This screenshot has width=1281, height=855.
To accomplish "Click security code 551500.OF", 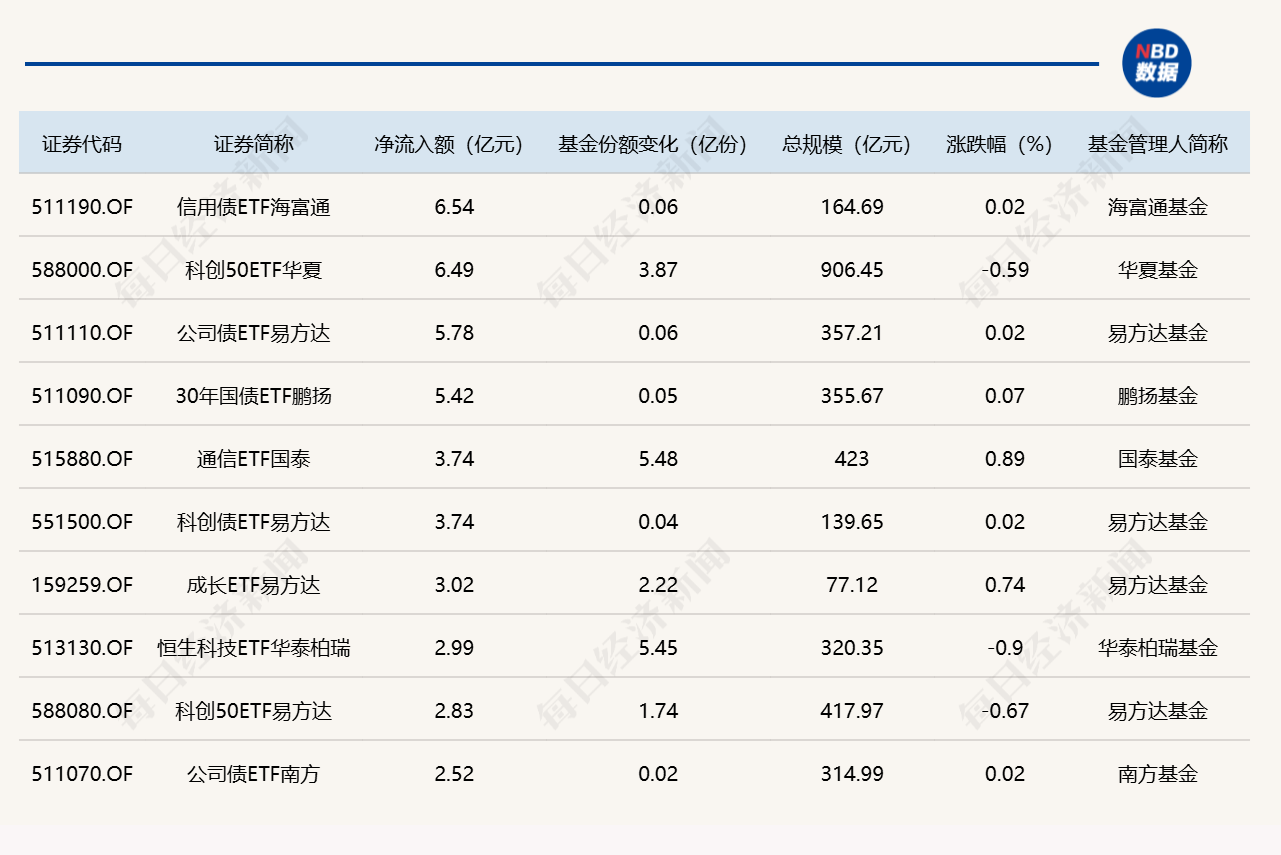I will click(x=82, y=522).
